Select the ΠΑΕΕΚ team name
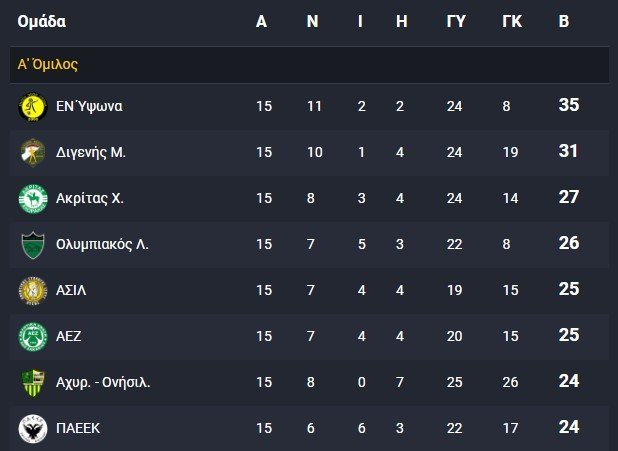 click(78, 429)
